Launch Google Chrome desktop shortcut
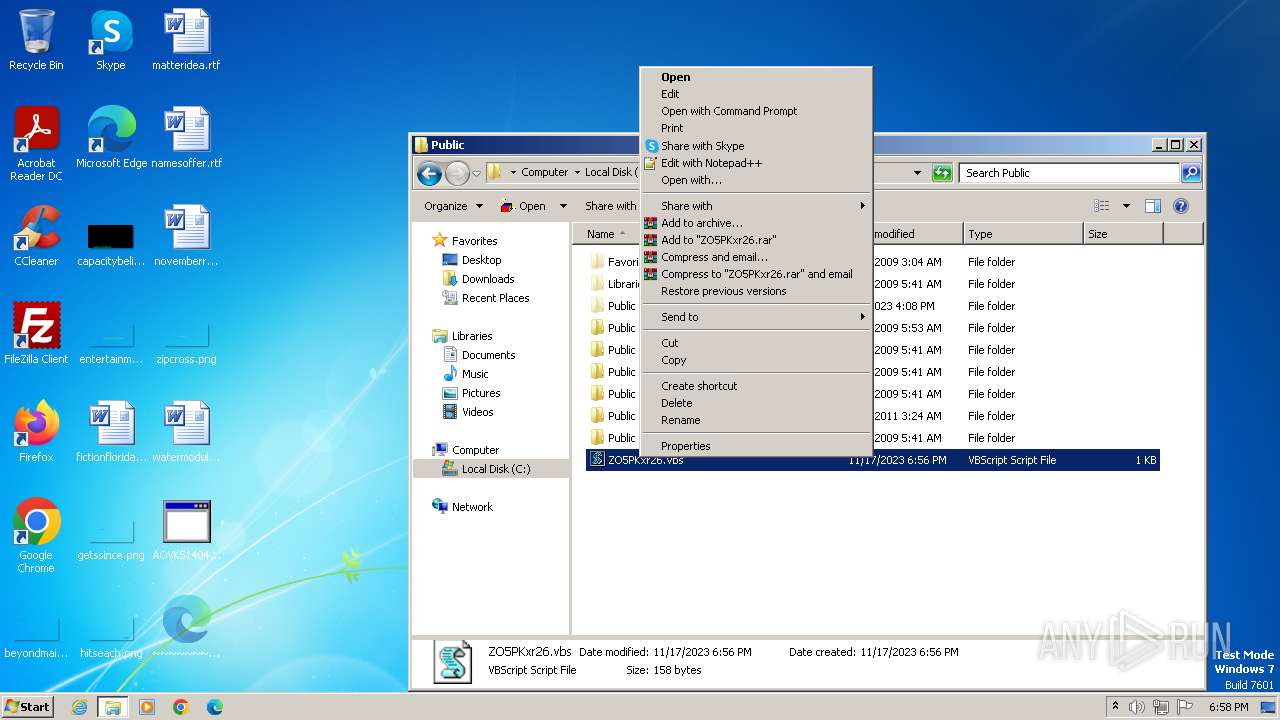The height and width of the screenshot is (720, 1280). tap(36, 536)
